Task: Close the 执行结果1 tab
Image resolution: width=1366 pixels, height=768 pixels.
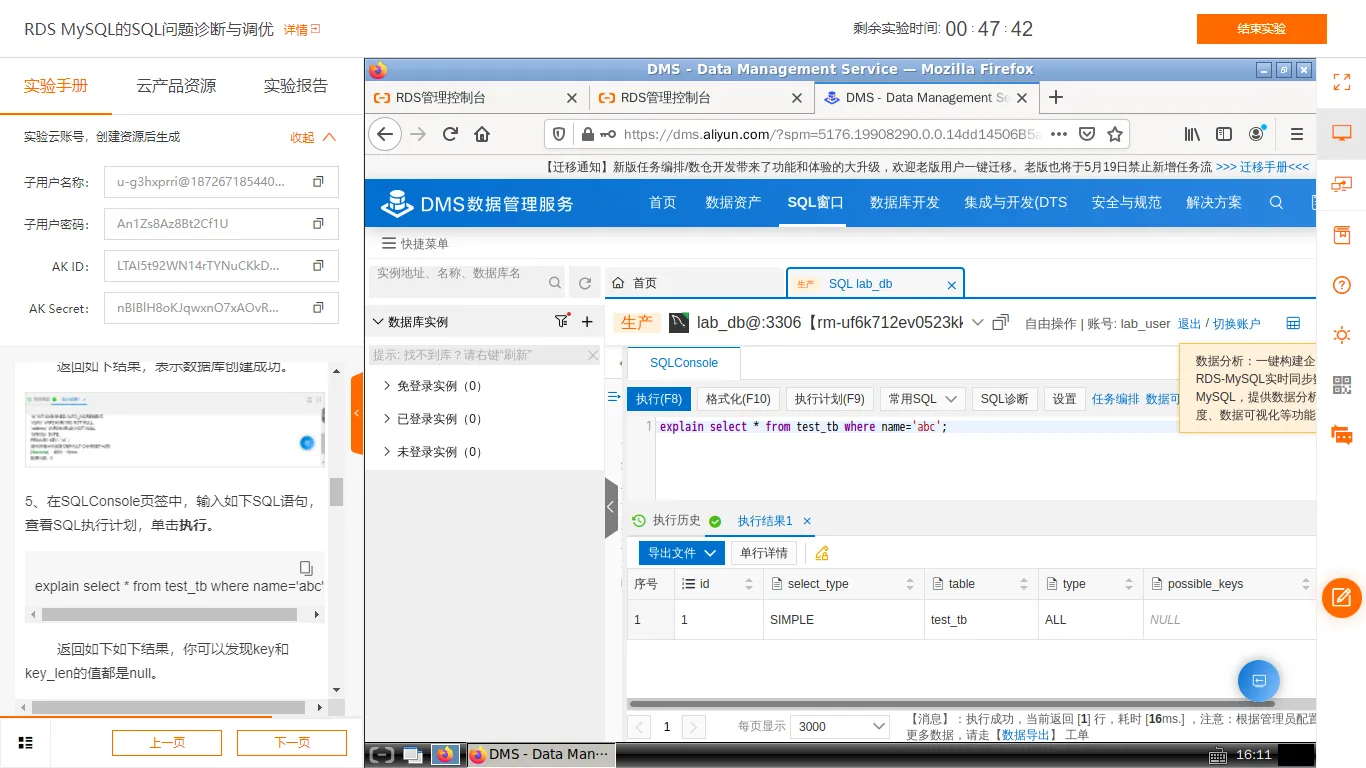Action: [x=807, y=521]
